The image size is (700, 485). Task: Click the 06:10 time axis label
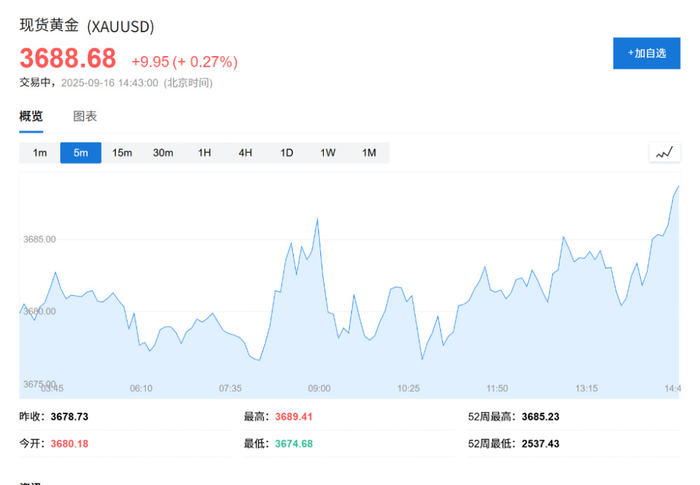(x=140, y=388)
